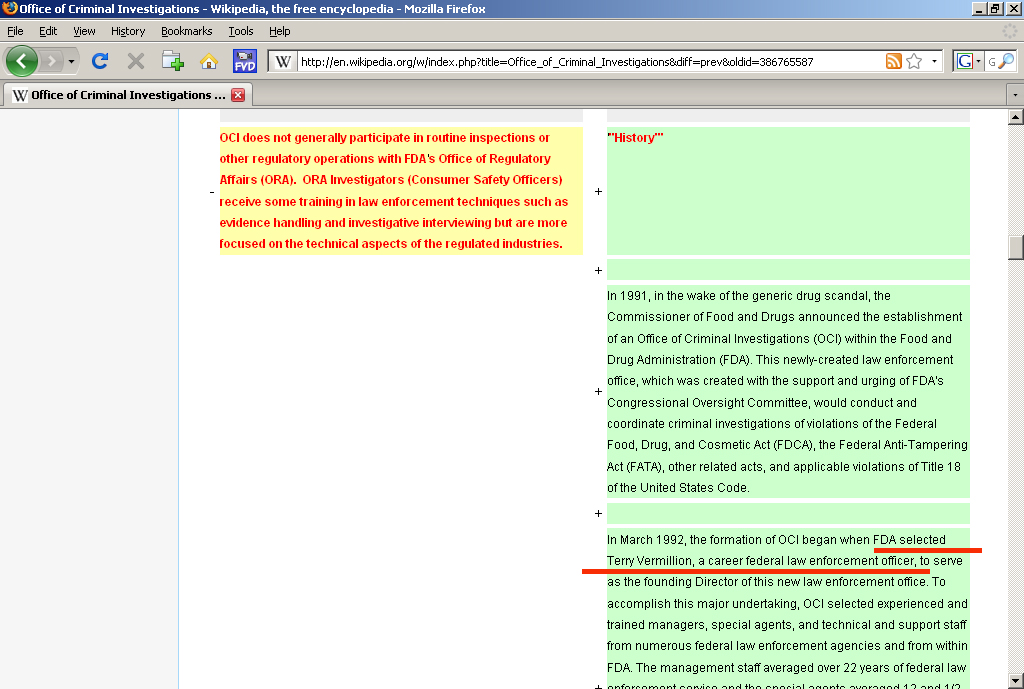
Task: Open the back/forward history dropdown arrow
Action: click(71, 61)
